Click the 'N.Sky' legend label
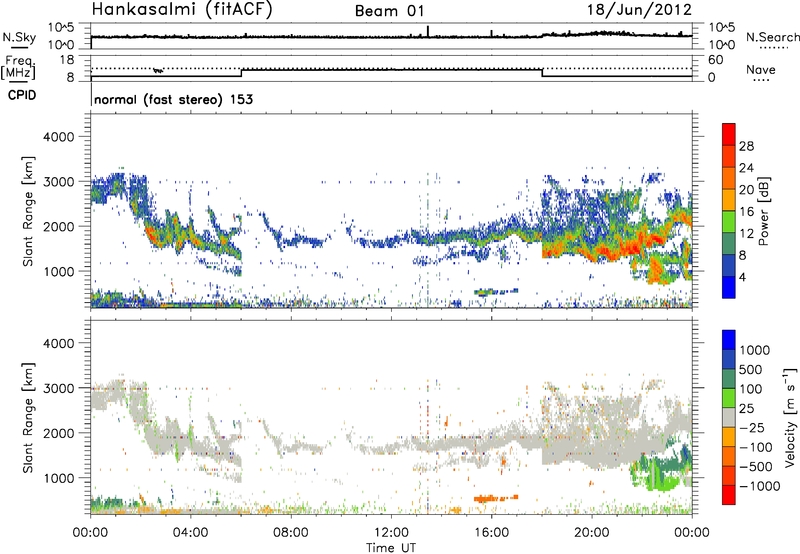Image resolution: width=800 pixels, height=554 pixels. 19,37
